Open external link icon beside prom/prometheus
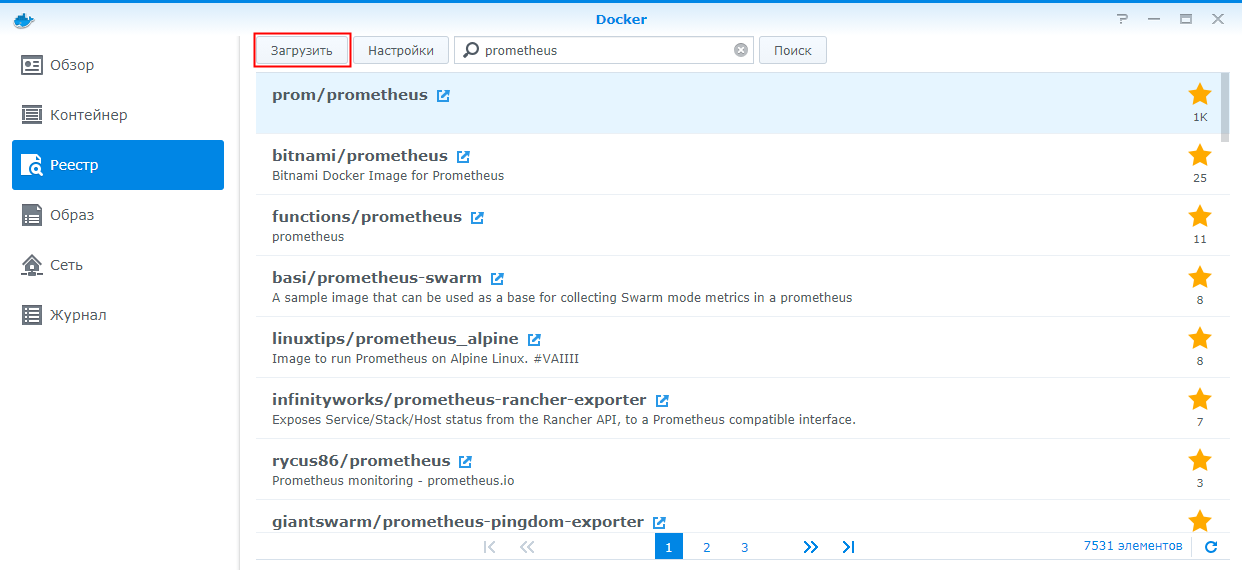The height and width of the screenshot is (570, 1242). (x=443, y=96)
